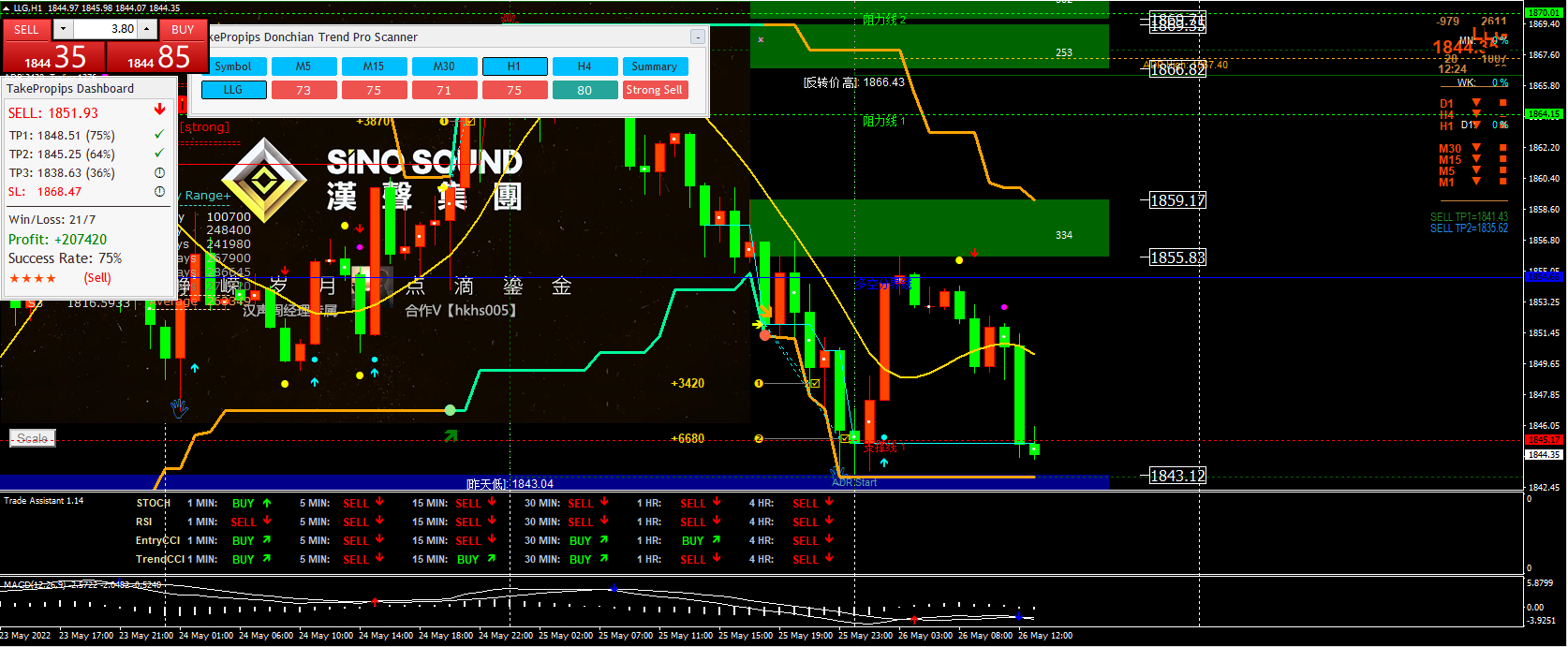The image size is (1568, 647).
Task: Click the Scale button on the chart
Action: click(x=33, y=438)
